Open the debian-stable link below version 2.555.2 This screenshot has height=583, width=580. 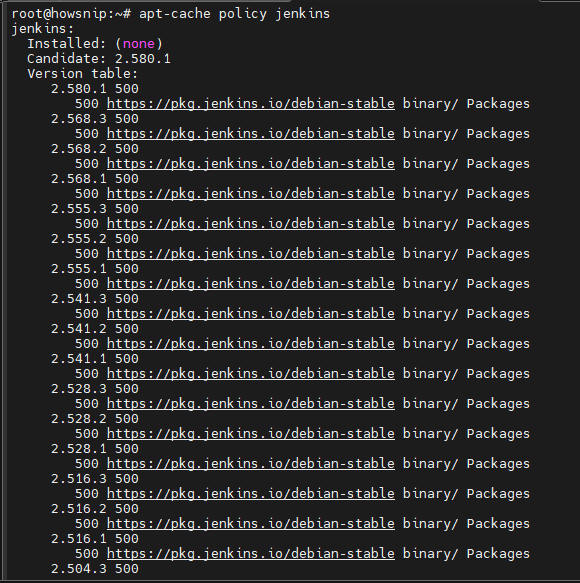(x=251, y=254)
